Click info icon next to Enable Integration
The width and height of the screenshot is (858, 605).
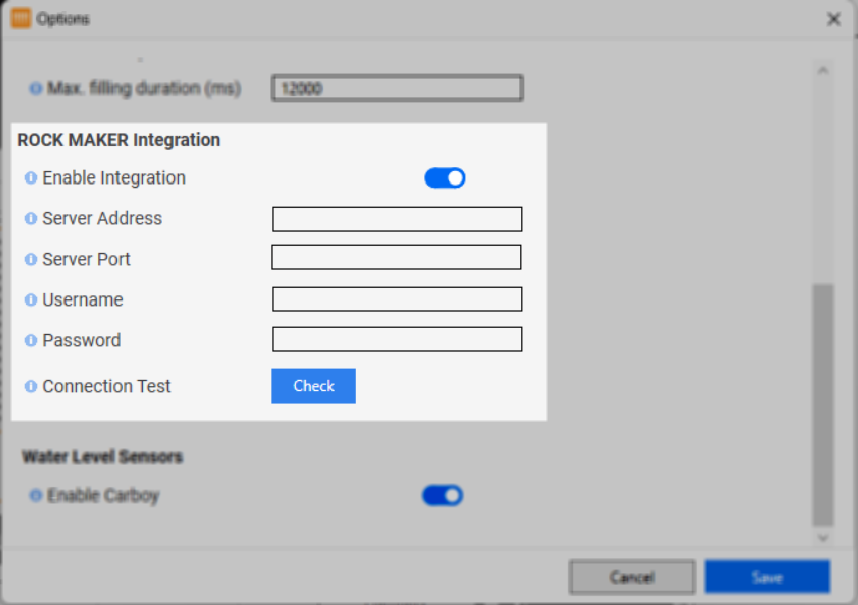31,179
